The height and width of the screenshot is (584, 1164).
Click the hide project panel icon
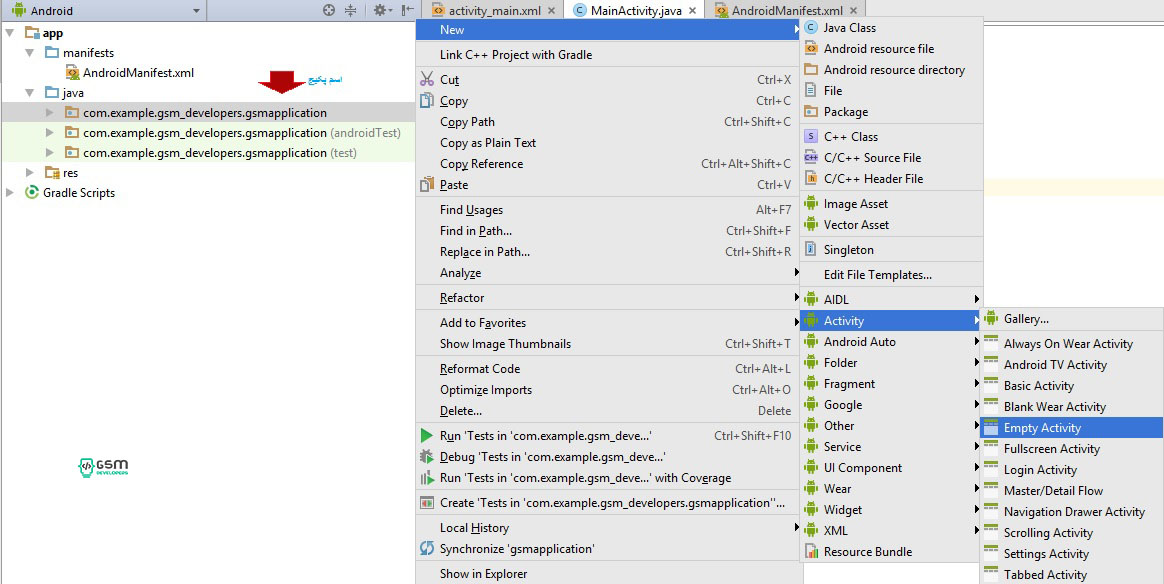408,10
